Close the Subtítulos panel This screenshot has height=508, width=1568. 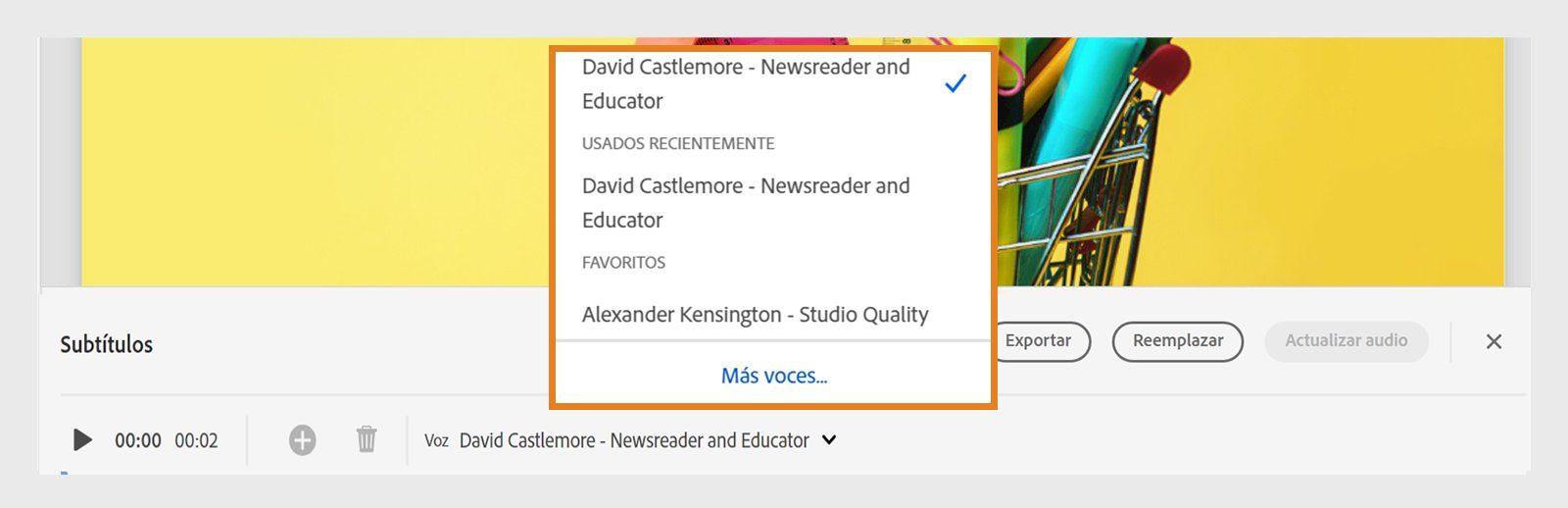point(1494,341)
